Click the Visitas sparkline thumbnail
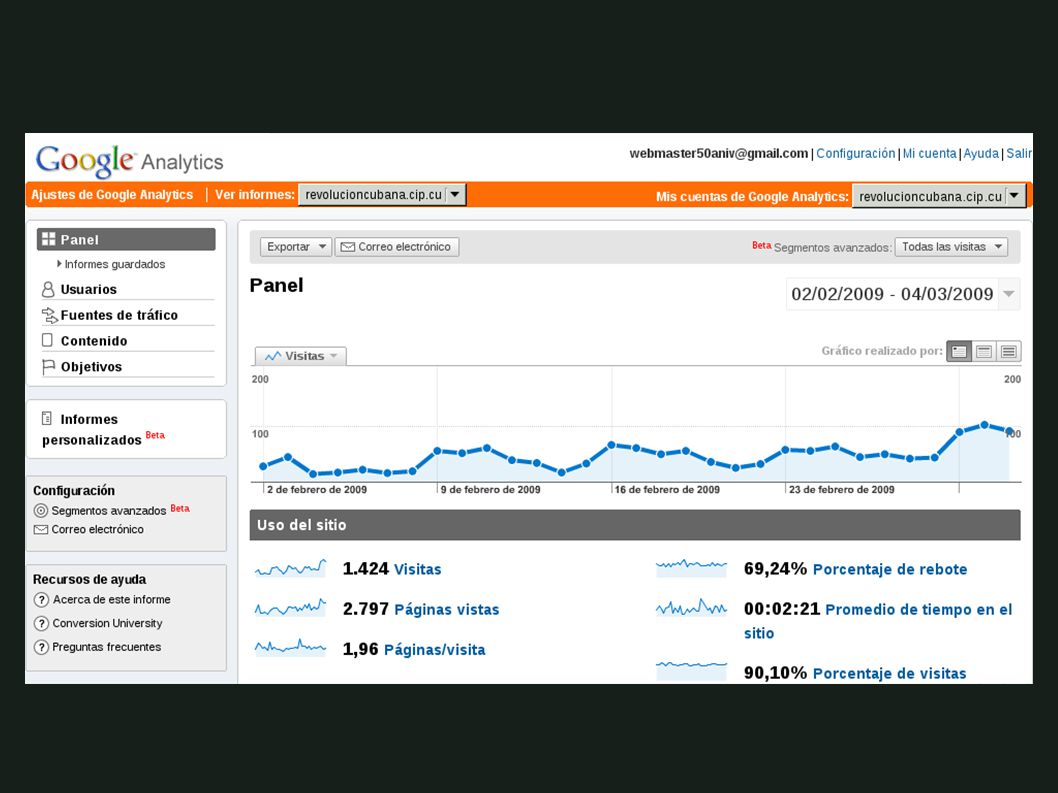The image size is (1058, 793). (x=290, y=569)
